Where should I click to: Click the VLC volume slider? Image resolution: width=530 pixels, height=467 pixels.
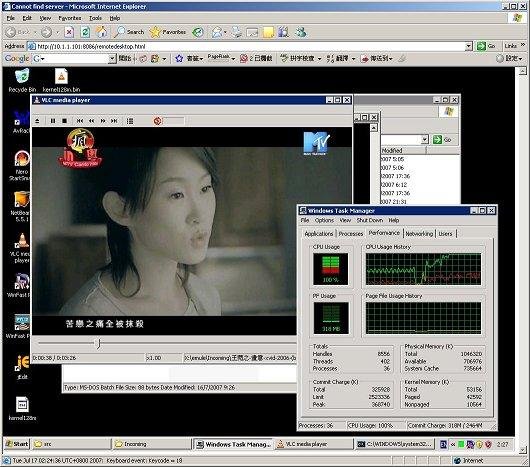tap(173, 121)
